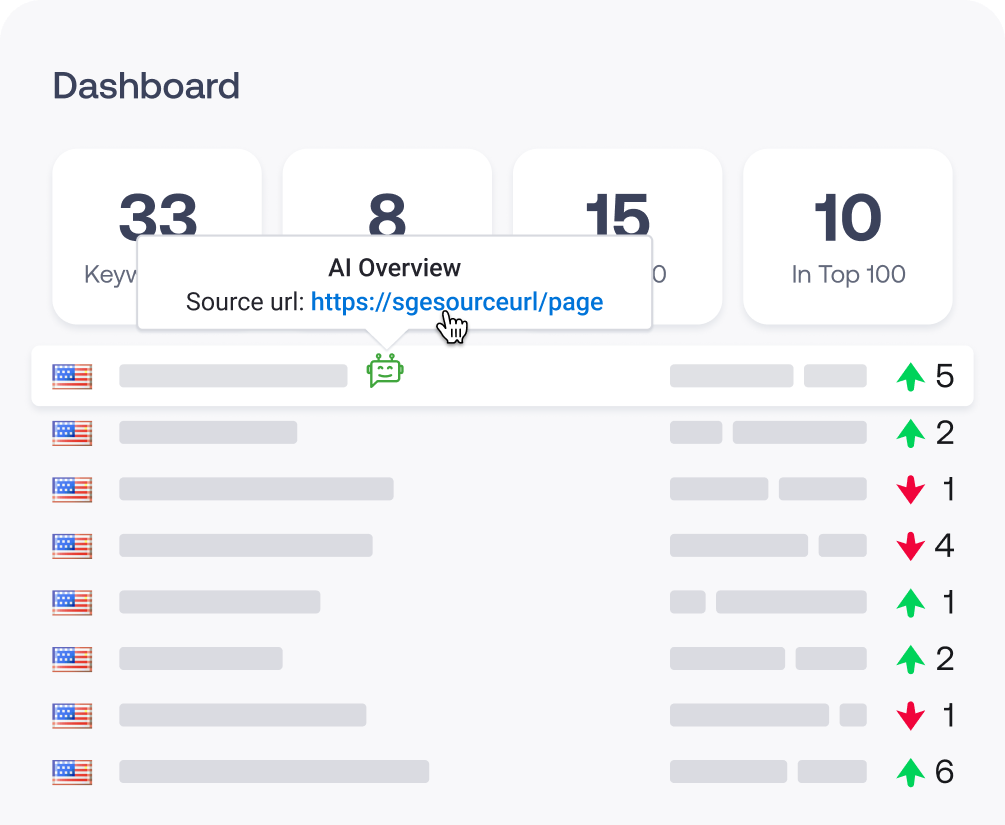Click green up arrow beside 5
Viewport: 1005px width, 825px height.
[x=910, y=377]
